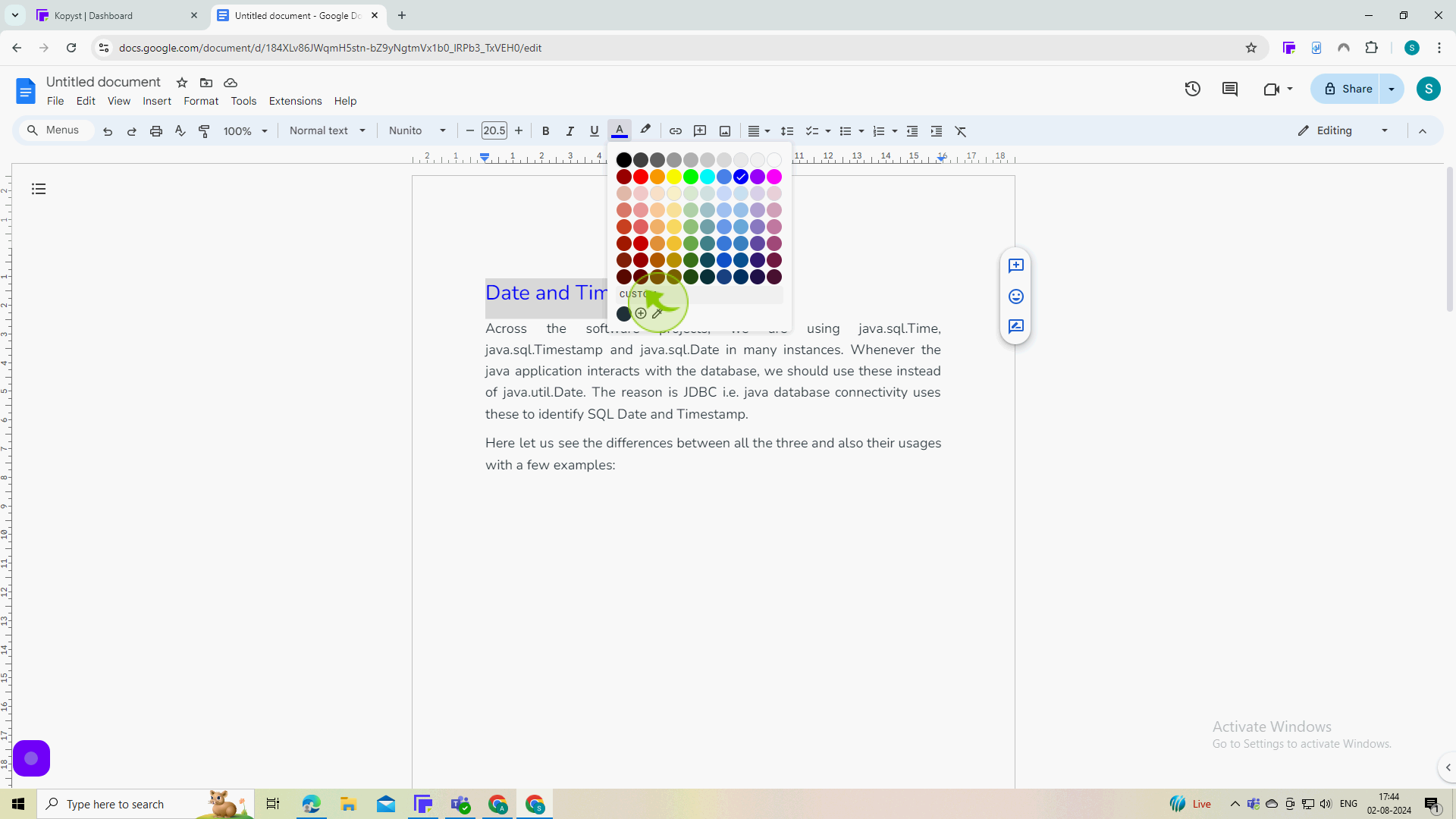This screenshot has height=819, width=1456.
Task: Toggle underline formatting on text
Action: pos(595,131)
